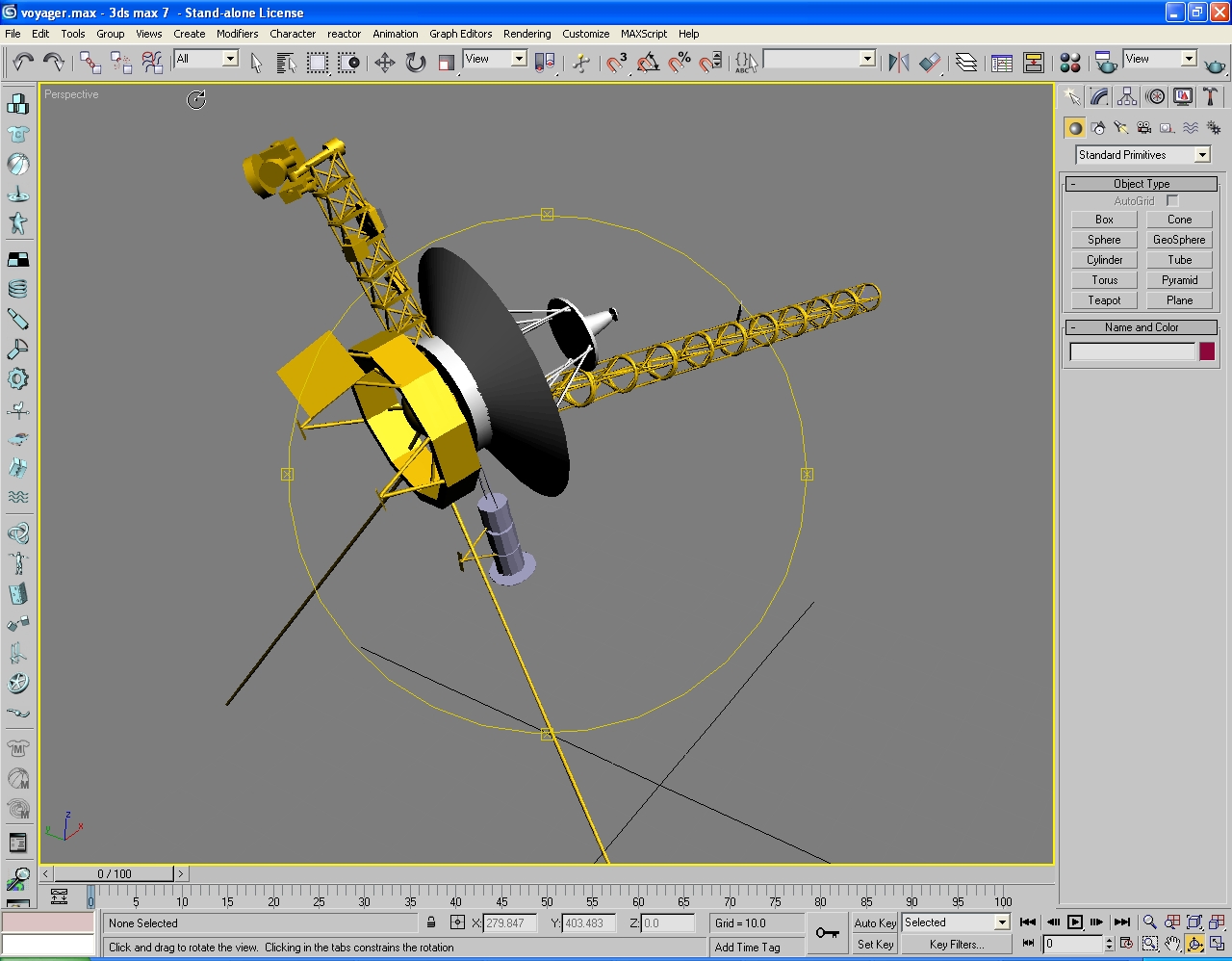Click the Teapot primitive button

click(x=1104, y=300)
